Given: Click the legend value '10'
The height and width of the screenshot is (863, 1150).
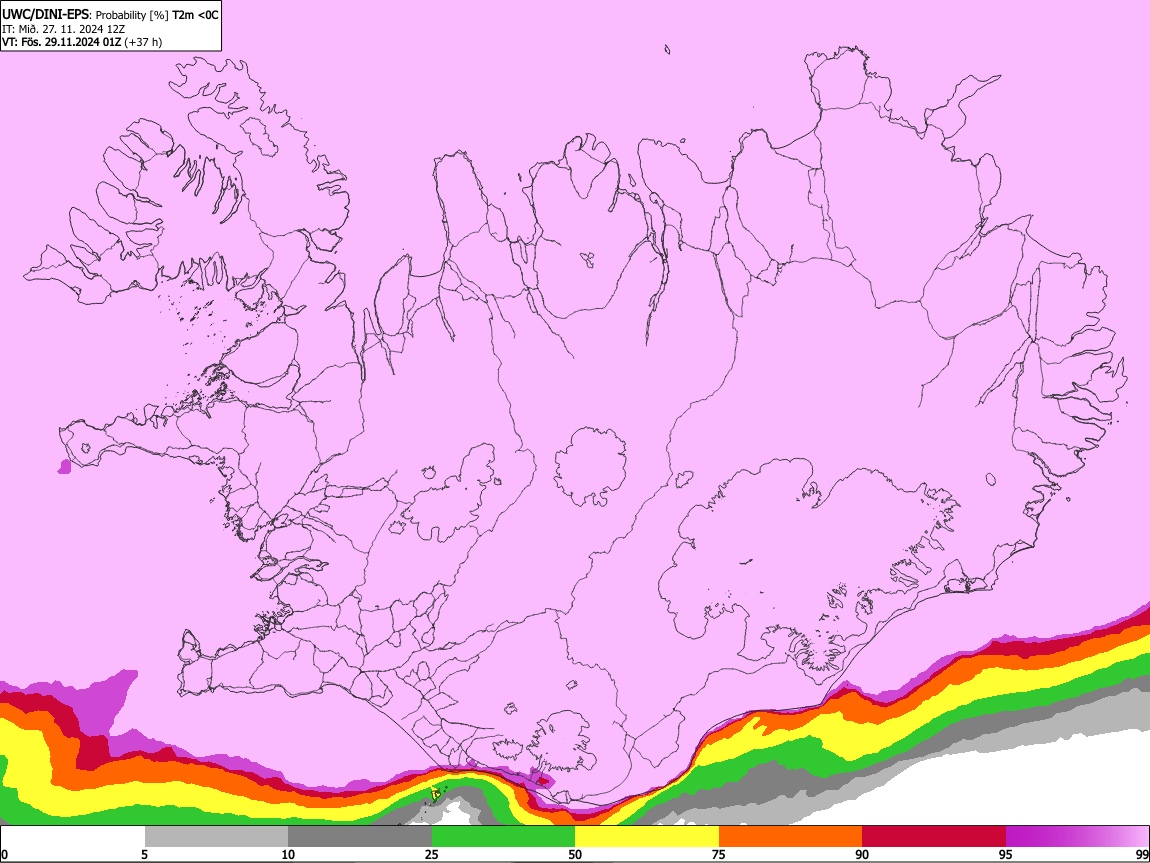Looking at the screenshot, I should 288,854.
